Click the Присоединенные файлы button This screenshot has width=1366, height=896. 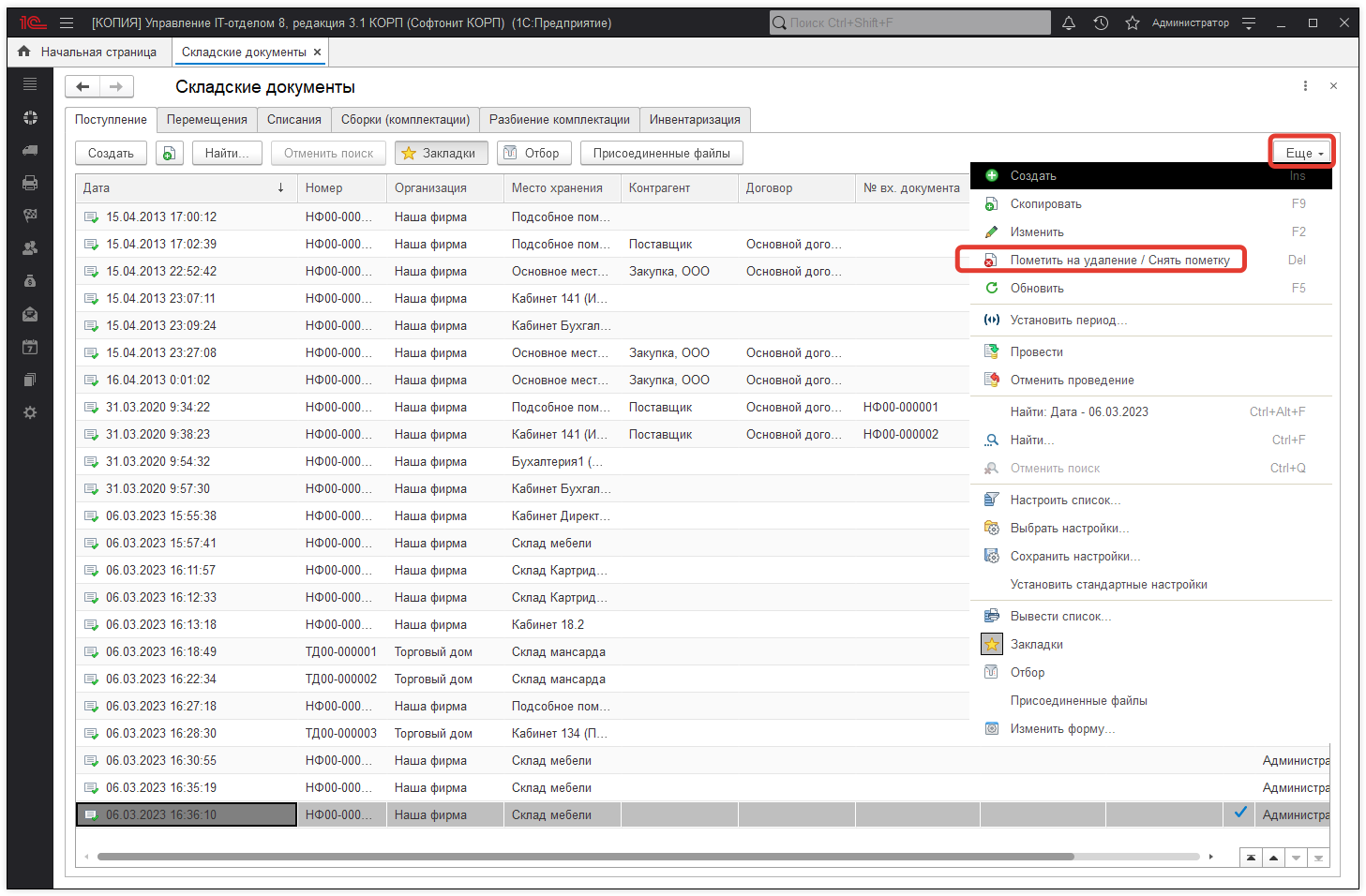click(x=661, y=154)
